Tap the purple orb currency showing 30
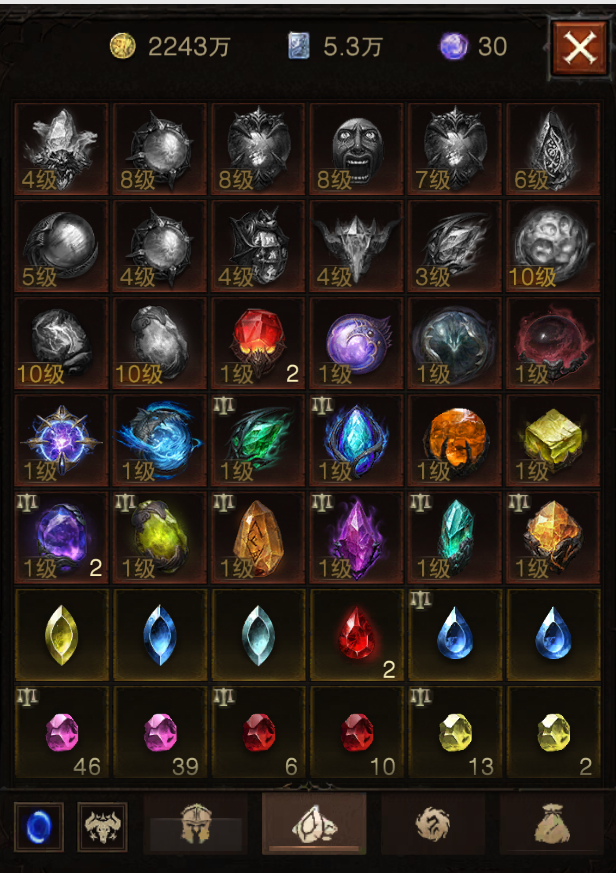Screen dimensions: 616x873 coord(473,46)
